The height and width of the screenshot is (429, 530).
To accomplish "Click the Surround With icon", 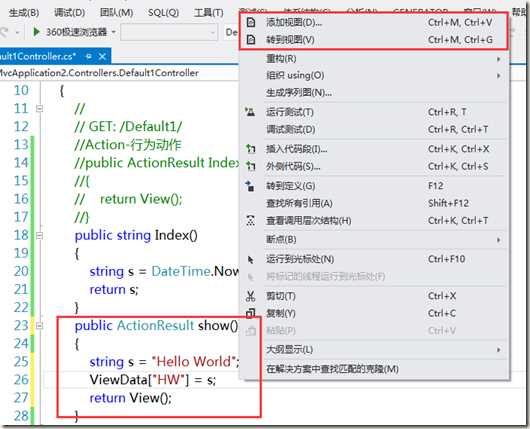I will [x=250, y=166].
